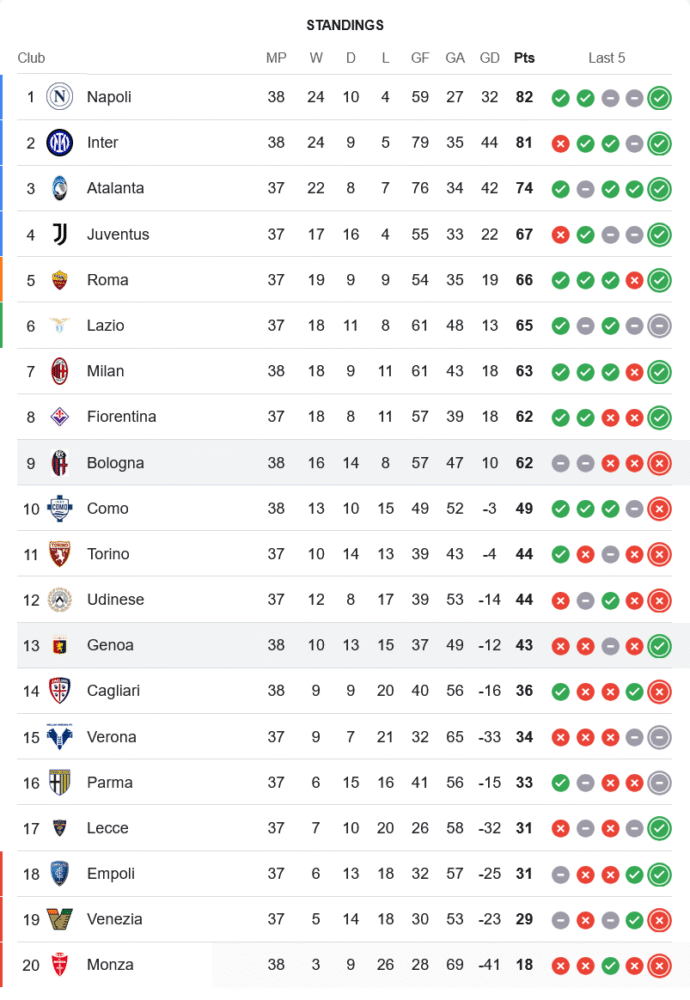Screen dimensions: 690x1000
Task: Click the Roma club crest icon
Action: (60, 280)
